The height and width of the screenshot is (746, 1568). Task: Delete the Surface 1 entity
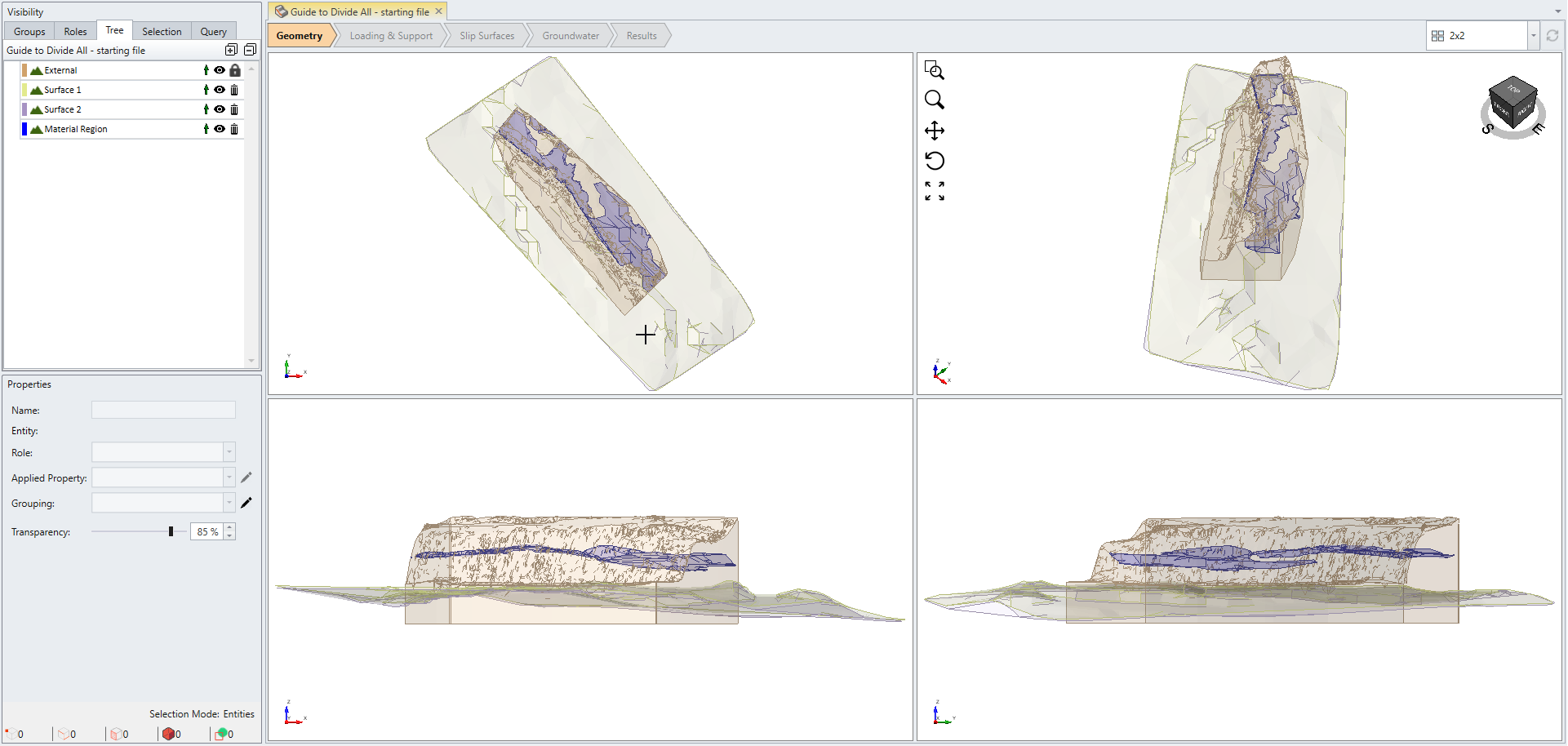tap(234, 90)
